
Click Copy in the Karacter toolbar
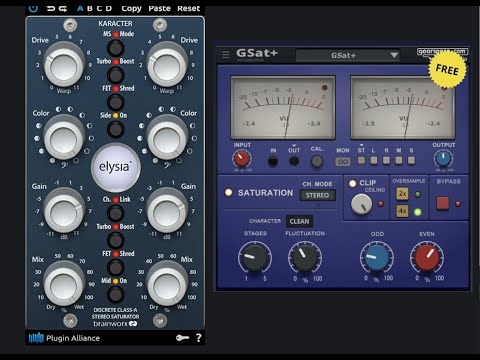tap(131, 8)
